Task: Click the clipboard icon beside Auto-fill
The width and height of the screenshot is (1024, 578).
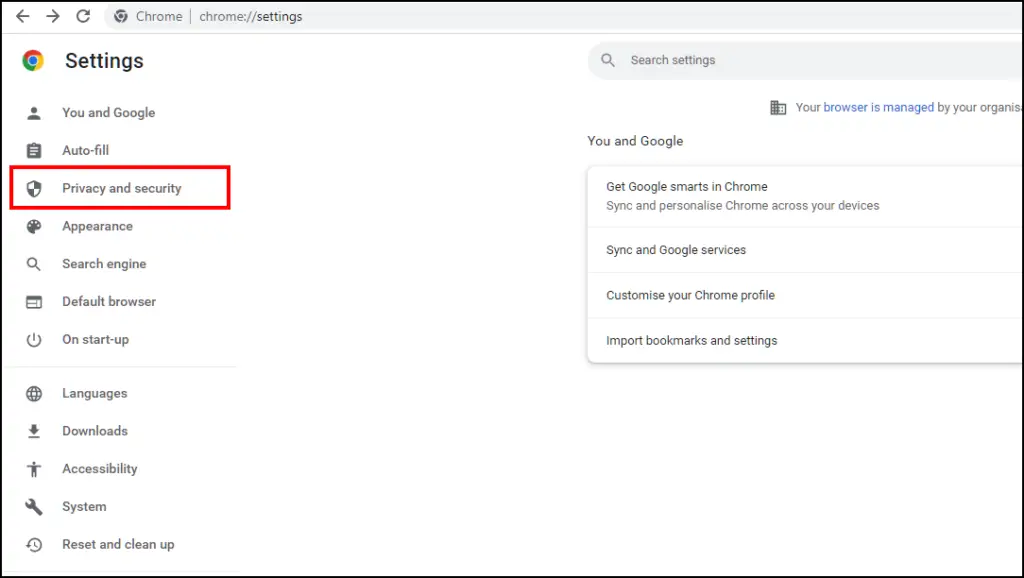Action: click(x=34, y=151)
